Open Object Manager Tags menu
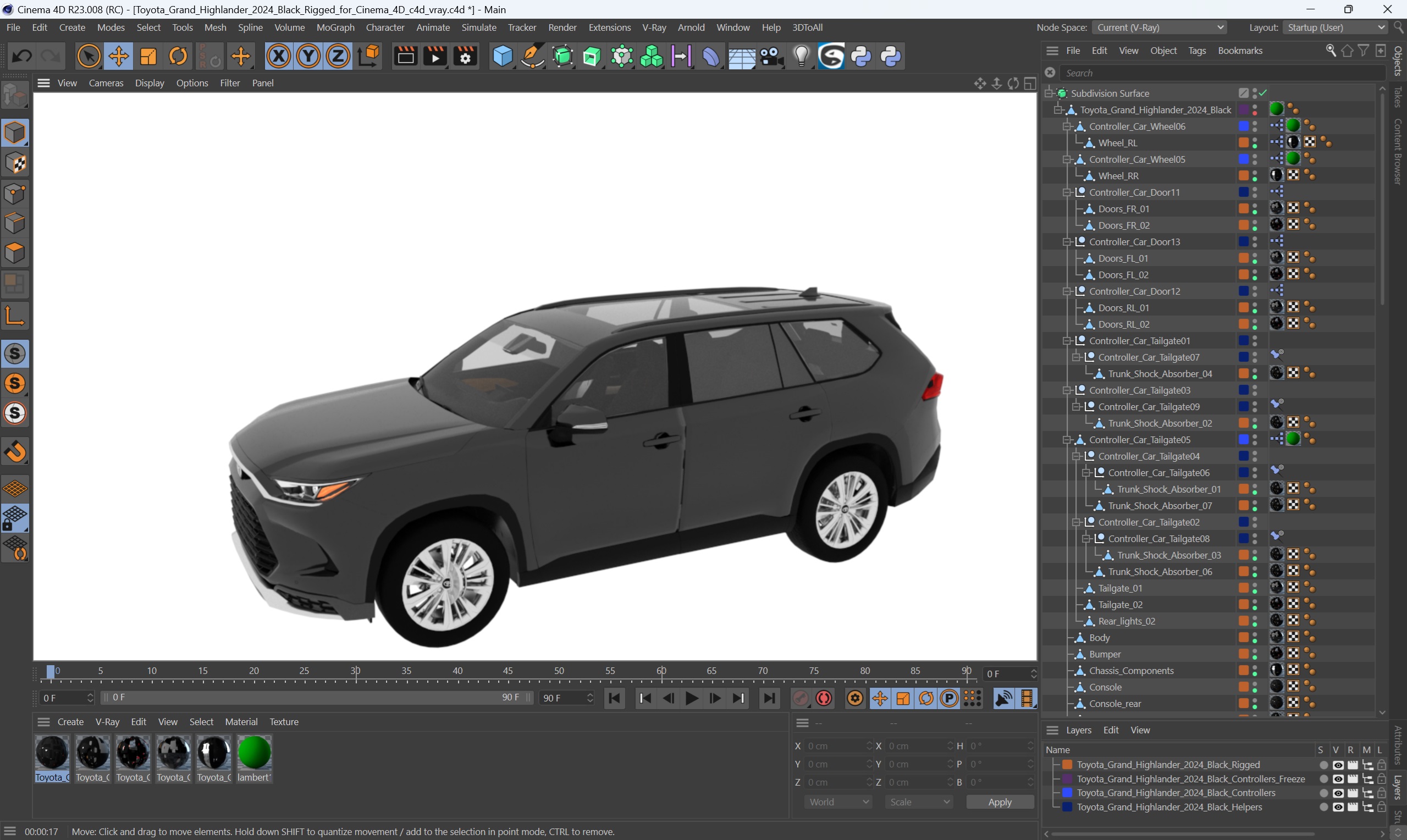This screenshot has height=840, width=1407. (x=1196, y=51)
